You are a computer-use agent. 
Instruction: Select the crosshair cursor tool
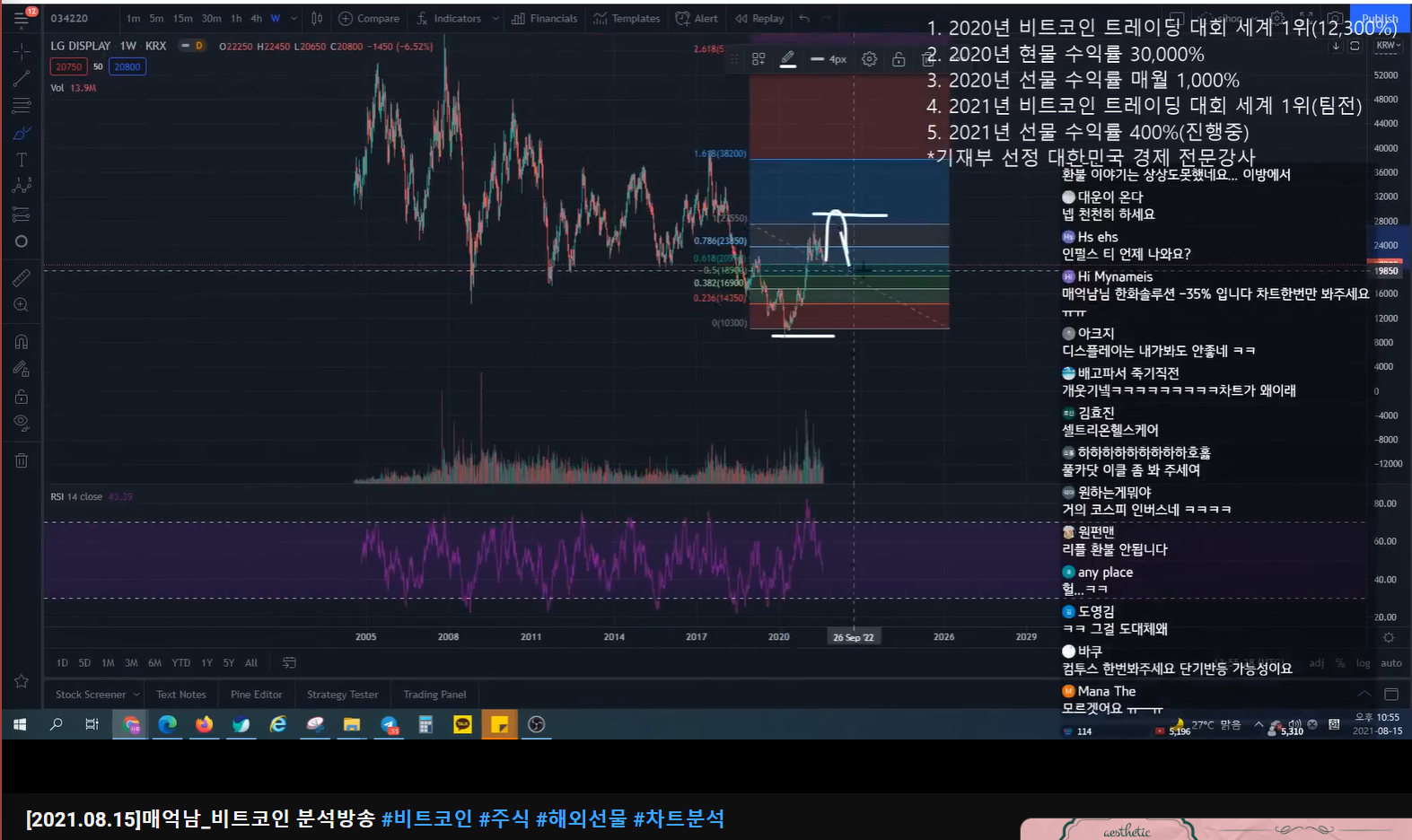click(x=22, y=51)
